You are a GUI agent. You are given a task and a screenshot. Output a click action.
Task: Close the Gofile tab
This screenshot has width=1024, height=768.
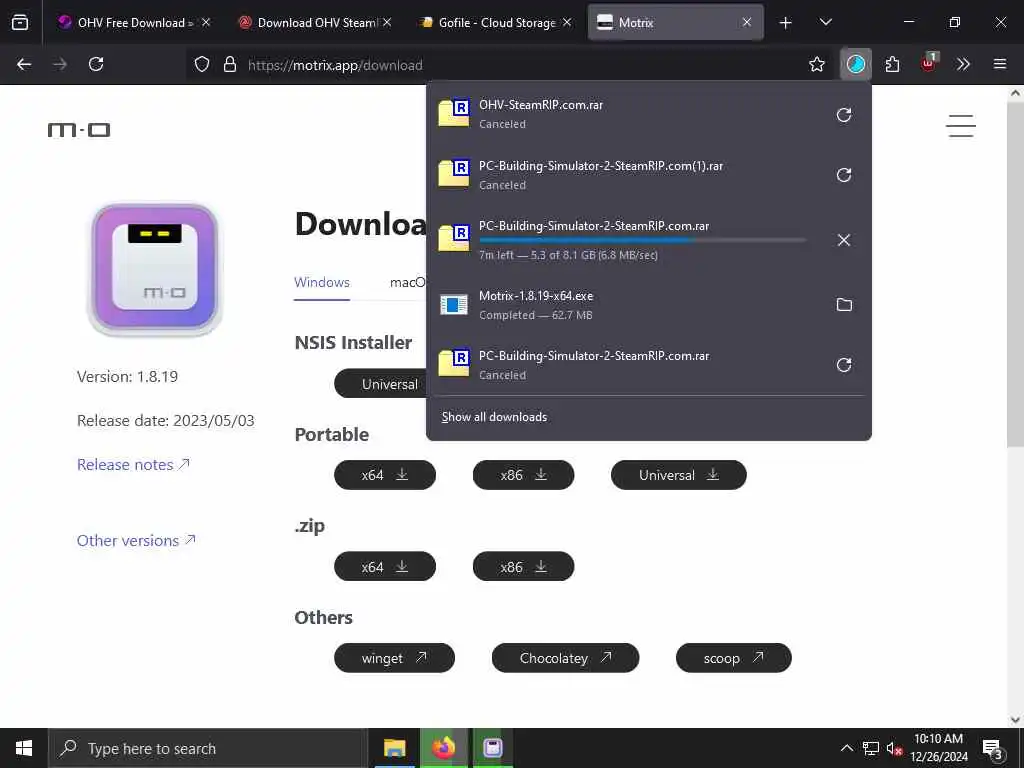tap(567, 23)
